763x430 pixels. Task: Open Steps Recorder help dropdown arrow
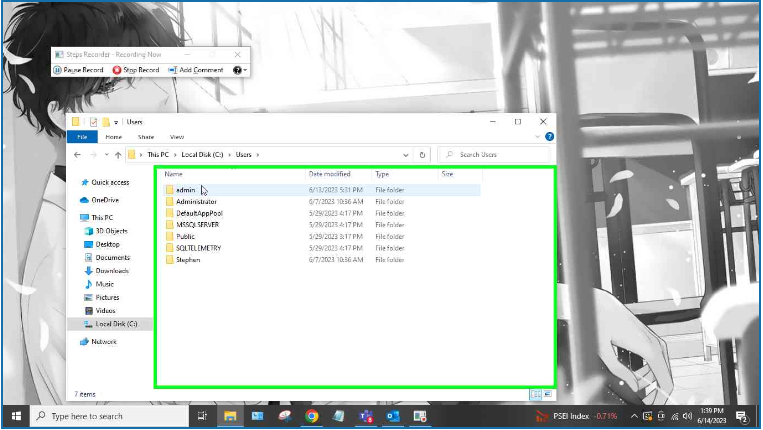(x=245, y=70)
